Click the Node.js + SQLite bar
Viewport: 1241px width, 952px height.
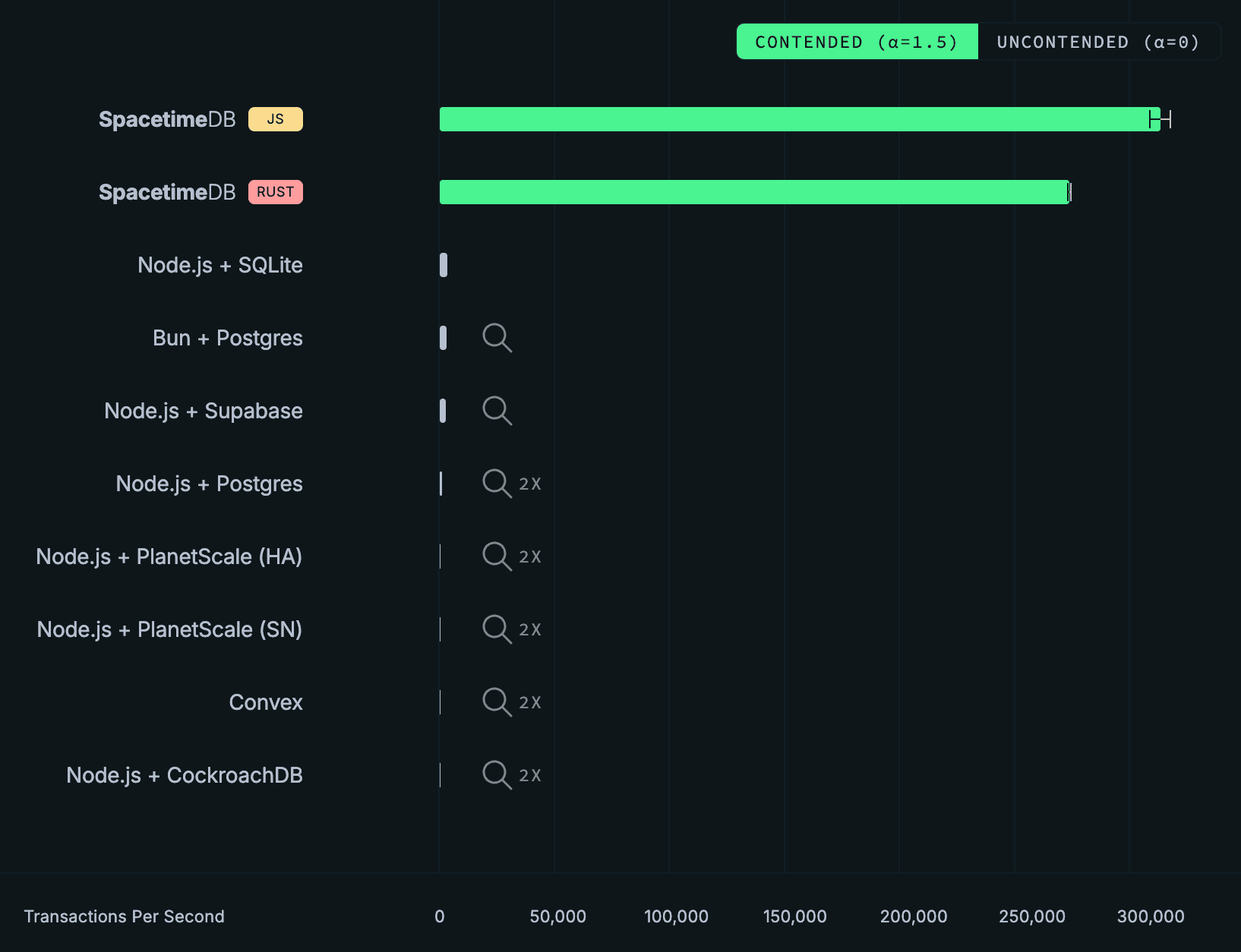[x=444, y=265]
